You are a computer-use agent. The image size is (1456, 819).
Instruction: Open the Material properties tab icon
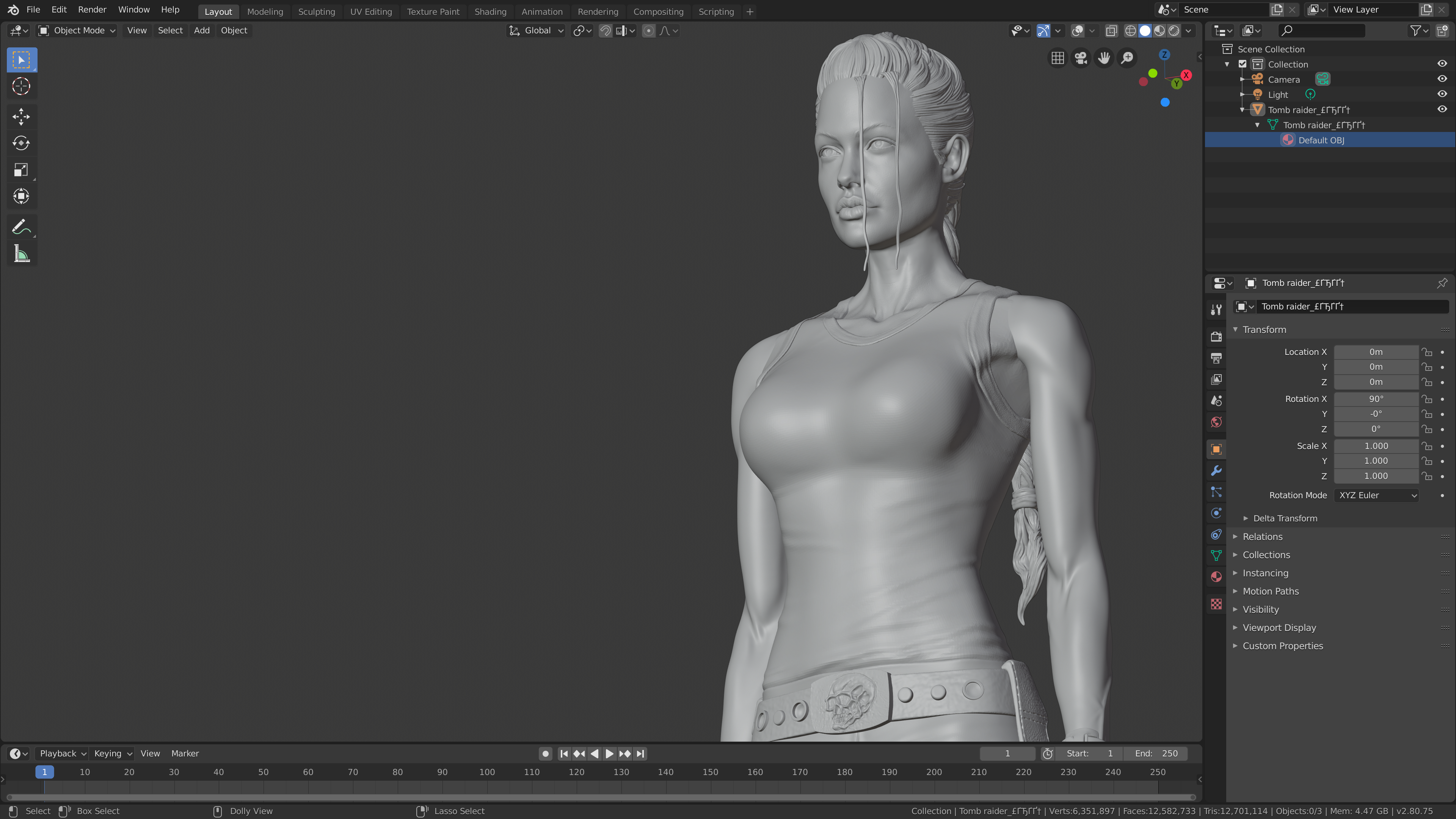[x=1216, y=576]
